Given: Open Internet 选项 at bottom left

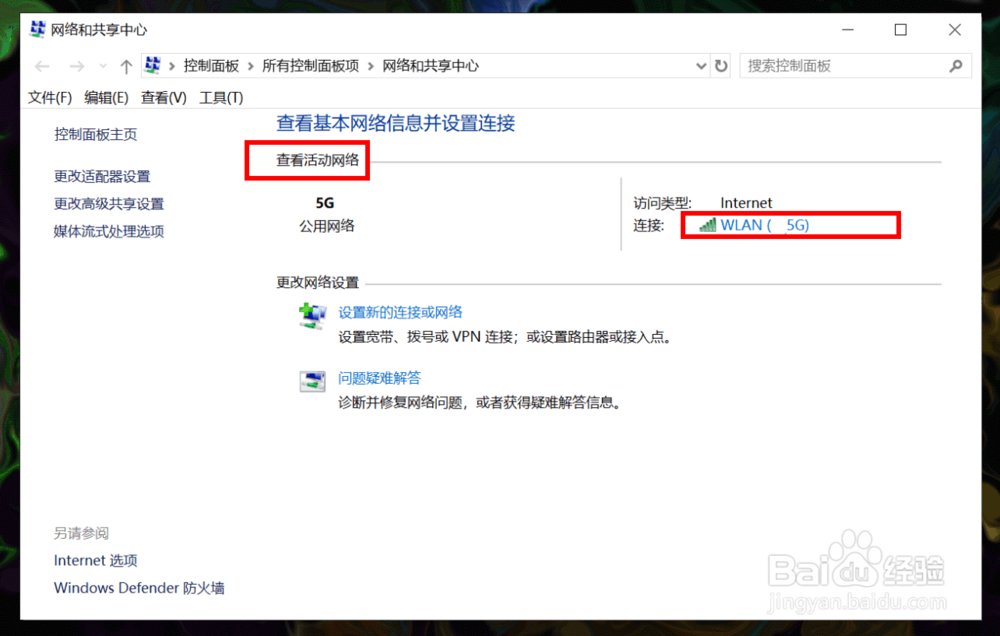Looking at the screenshot, I should [x=95, y=560].
